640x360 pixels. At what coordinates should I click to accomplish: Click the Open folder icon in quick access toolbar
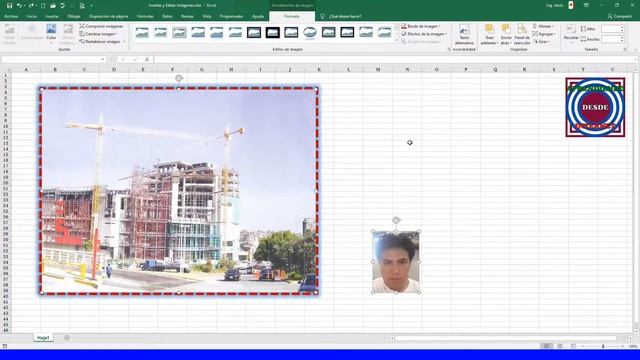(x=53, y=6)
